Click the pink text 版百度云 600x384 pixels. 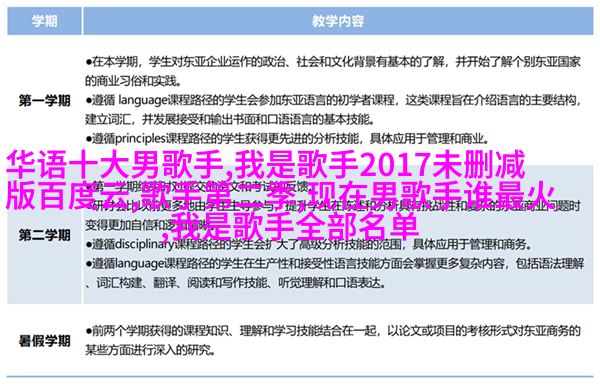coord(68,196)
